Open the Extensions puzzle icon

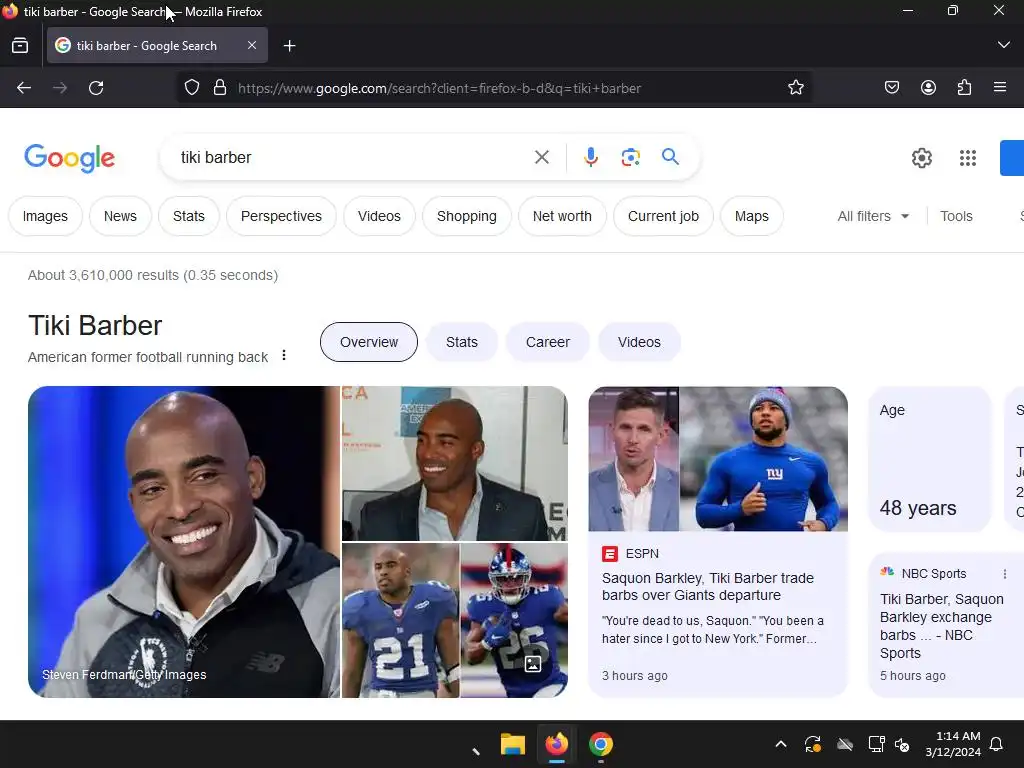tap(964, 88)
